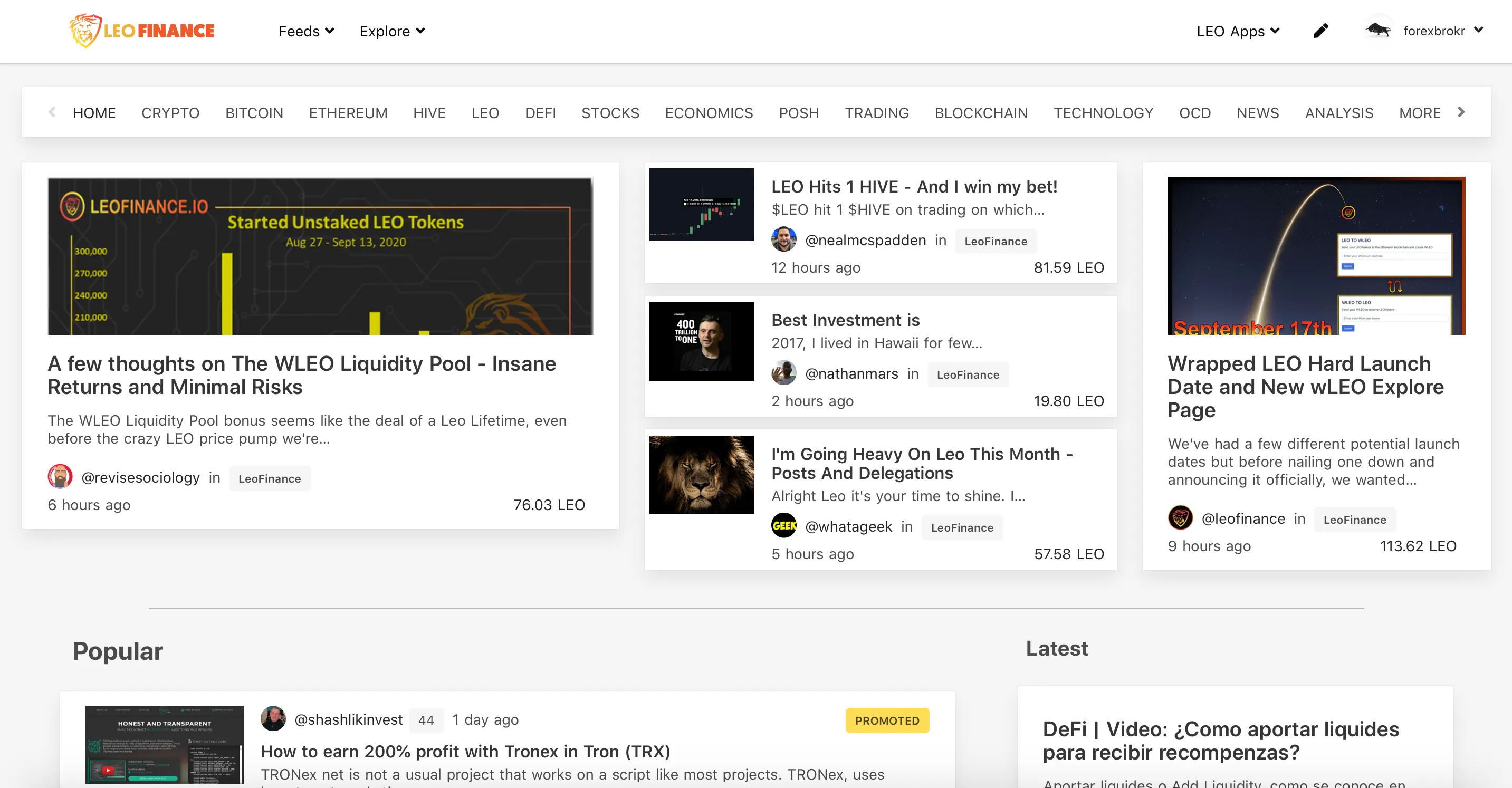The image size is (1512, 788).
Task: Open Tronex 200% profit post title
Action: click(x=465, y=751)
